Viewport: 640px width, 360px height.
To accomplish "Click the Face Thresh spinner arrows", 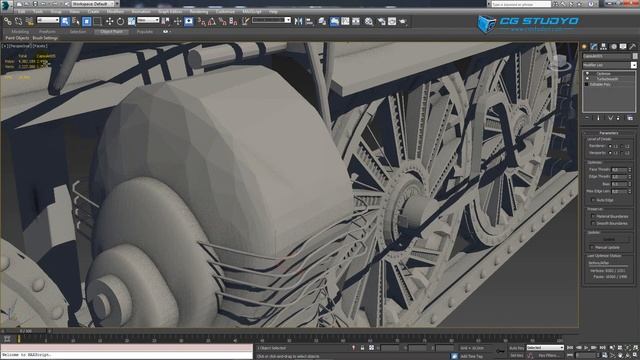I will [630, 169].
